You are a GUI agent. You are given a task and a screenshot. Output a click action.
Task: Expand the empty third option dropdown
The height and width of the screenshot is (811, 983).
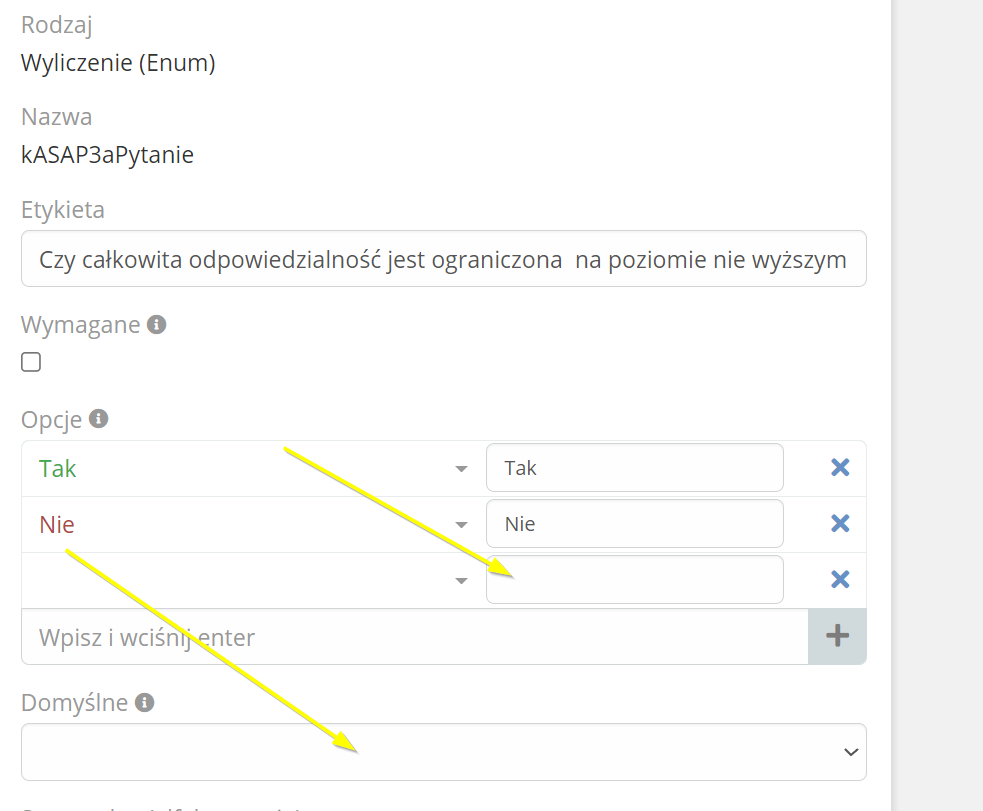pos(461,581)
